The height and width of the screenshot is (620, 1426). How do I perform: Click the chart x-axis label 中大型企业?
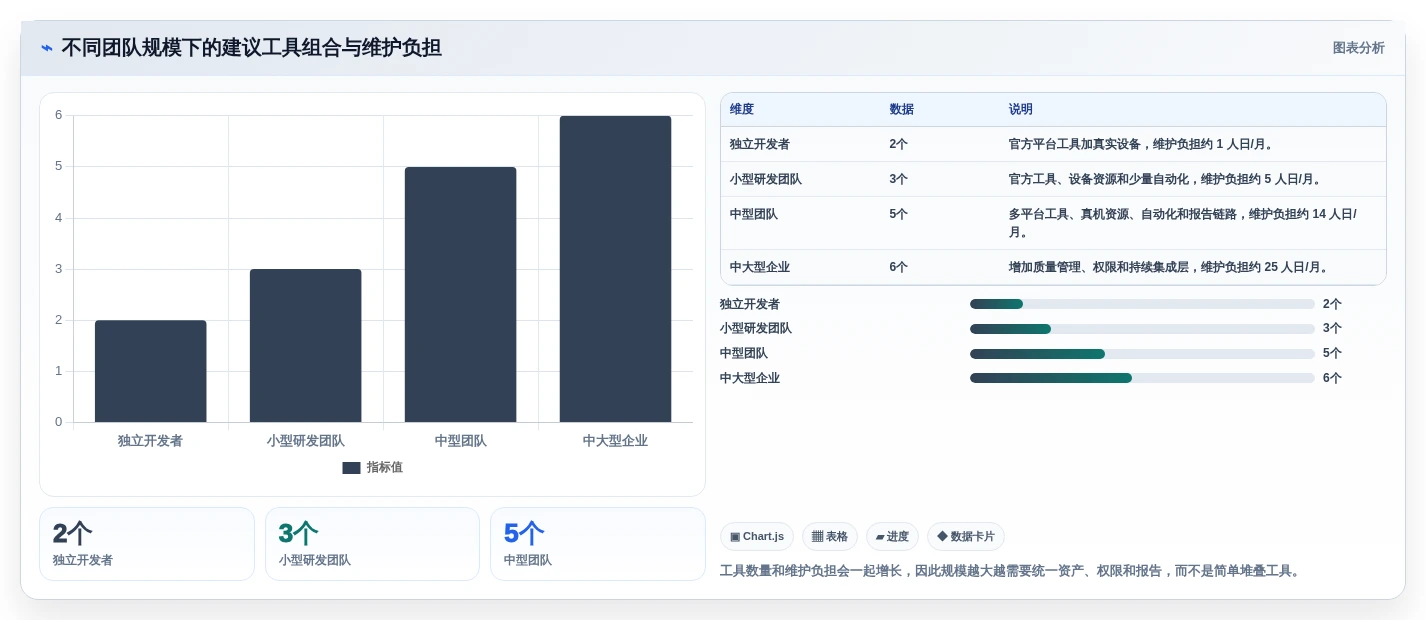(616, 441)
